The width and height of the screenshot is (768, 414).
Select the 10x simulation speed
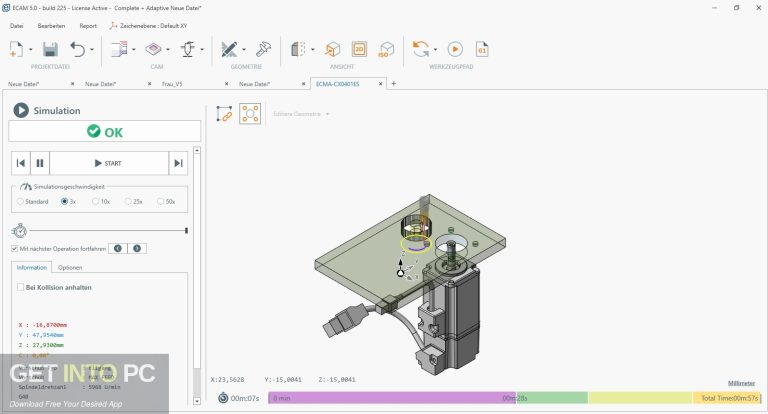tap(96, 201)
